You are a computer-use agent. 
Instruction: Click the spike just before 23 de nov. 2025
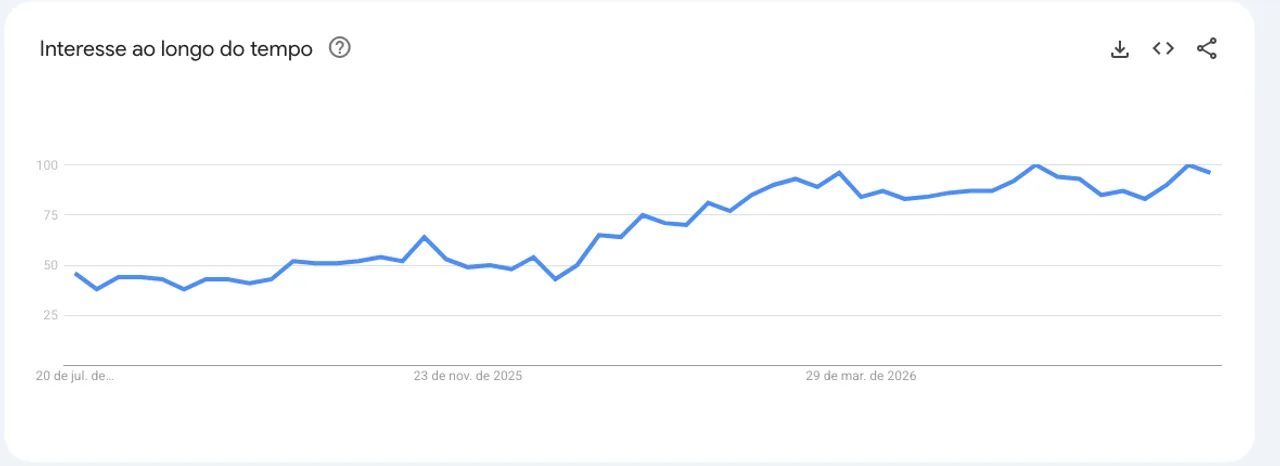(424, 237)
